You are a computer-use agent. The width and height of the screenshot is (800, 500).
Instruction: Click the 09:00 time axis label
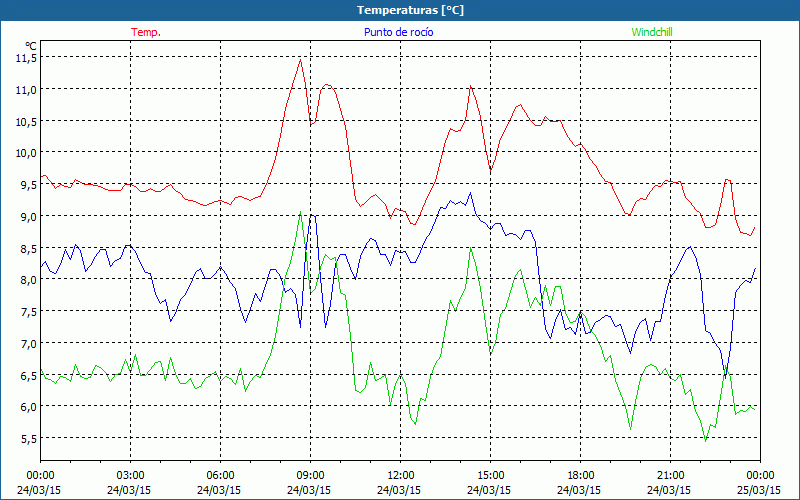(310, 476)
